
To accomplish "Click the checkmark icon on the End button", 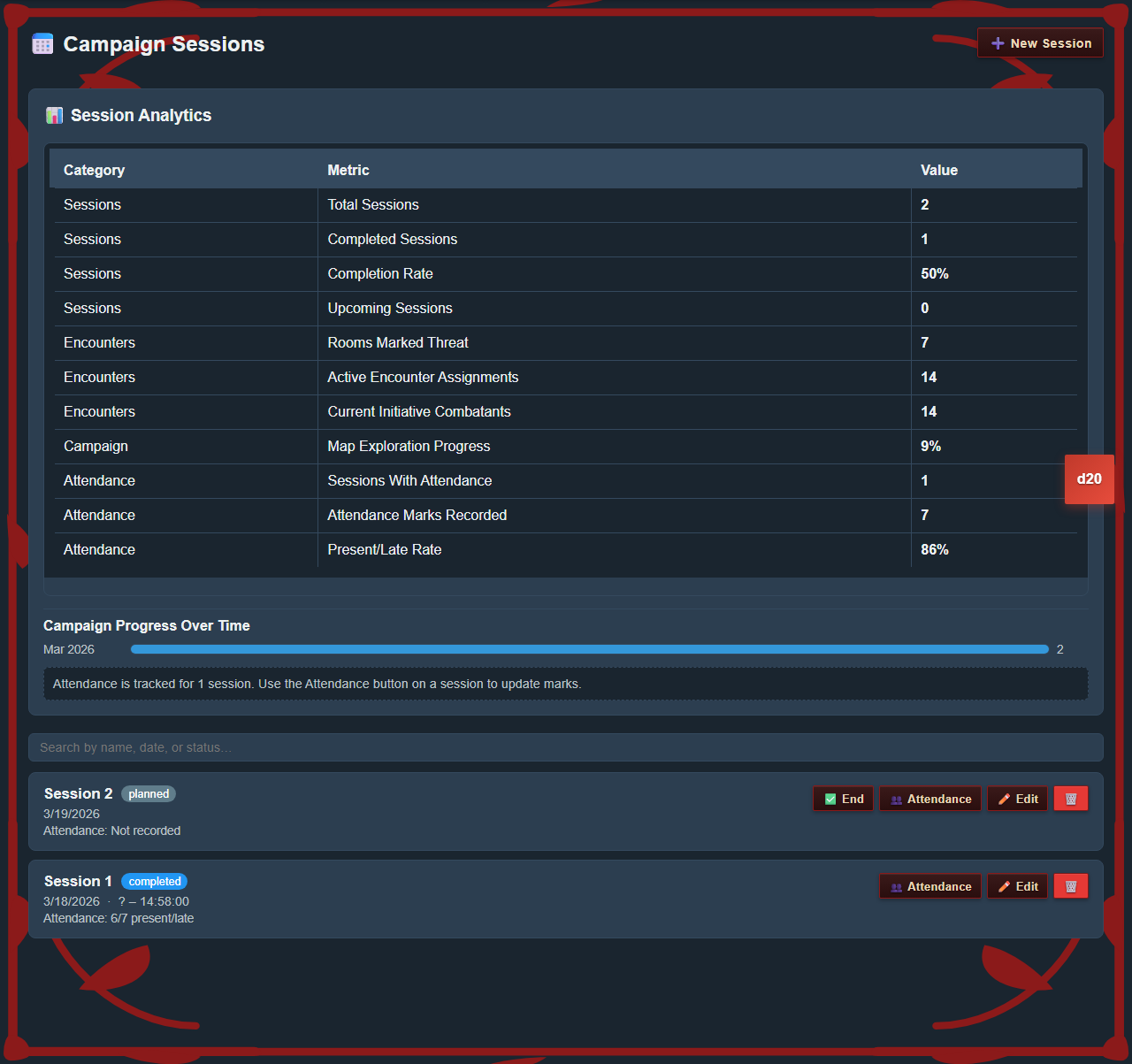I will tap(831, 798).
